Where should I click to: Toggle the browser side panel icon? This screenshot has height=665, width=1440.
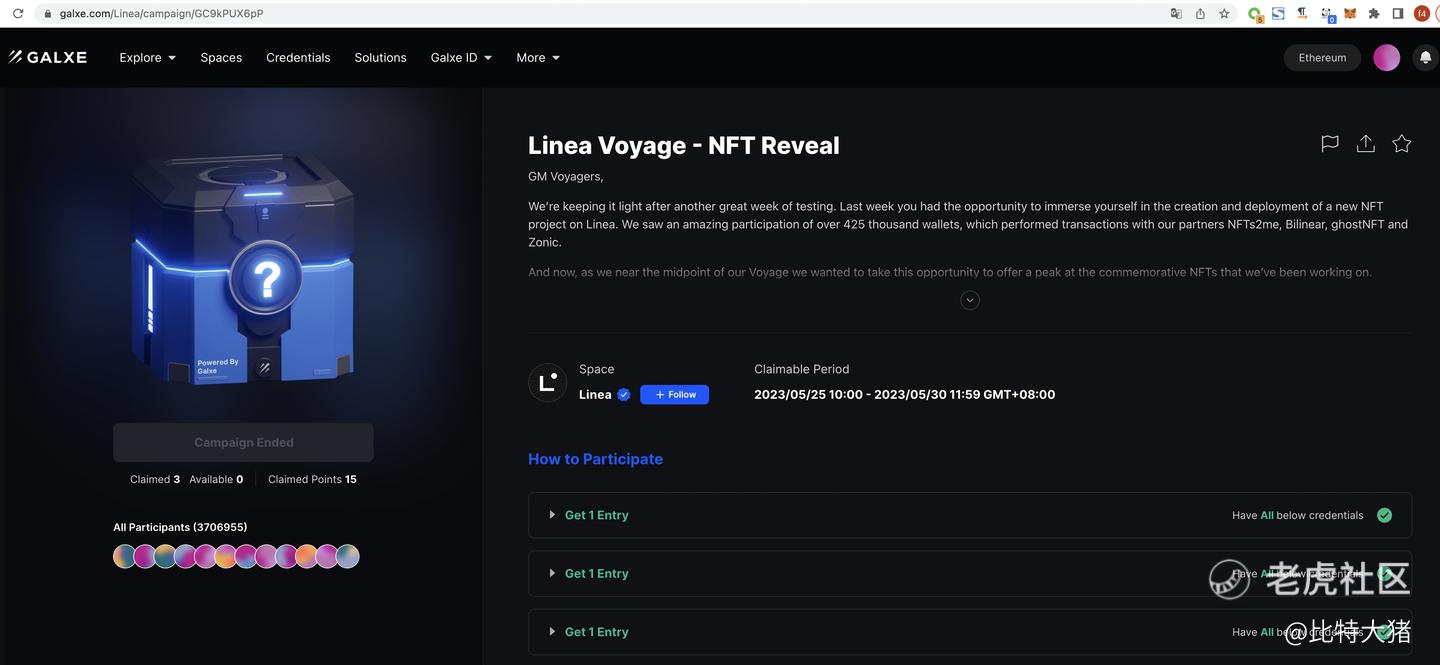tap(1398, 14)
